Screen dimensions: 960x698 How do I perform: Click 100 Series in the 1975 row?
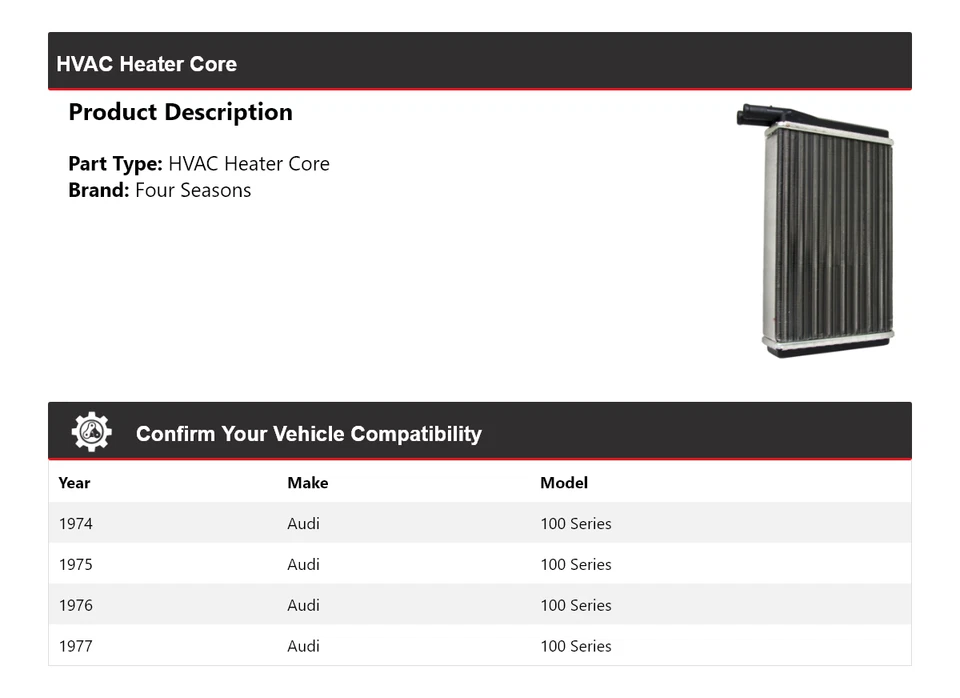575,565
